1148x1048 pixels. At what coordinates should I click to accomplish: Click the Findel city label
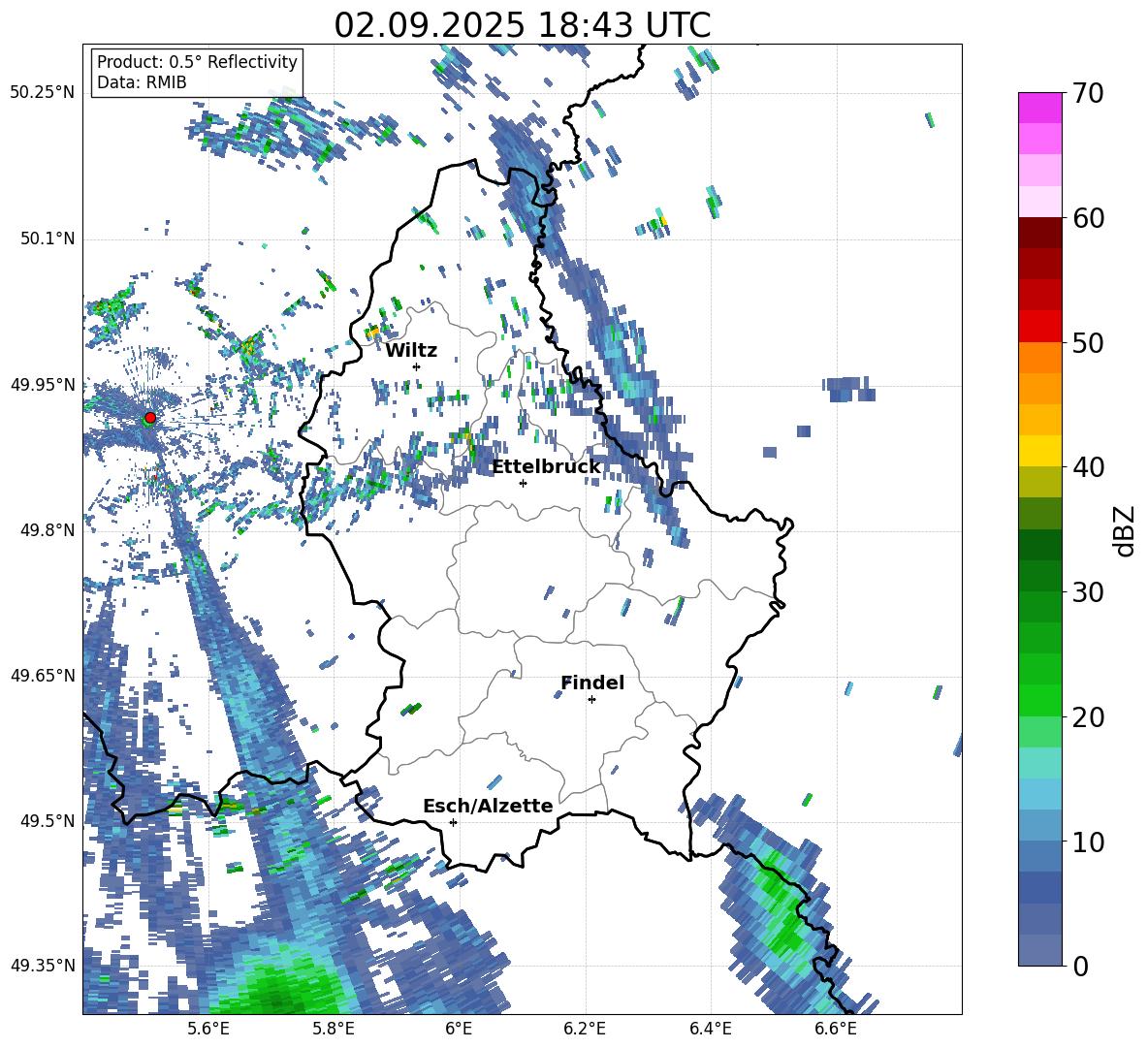(592, 683)
